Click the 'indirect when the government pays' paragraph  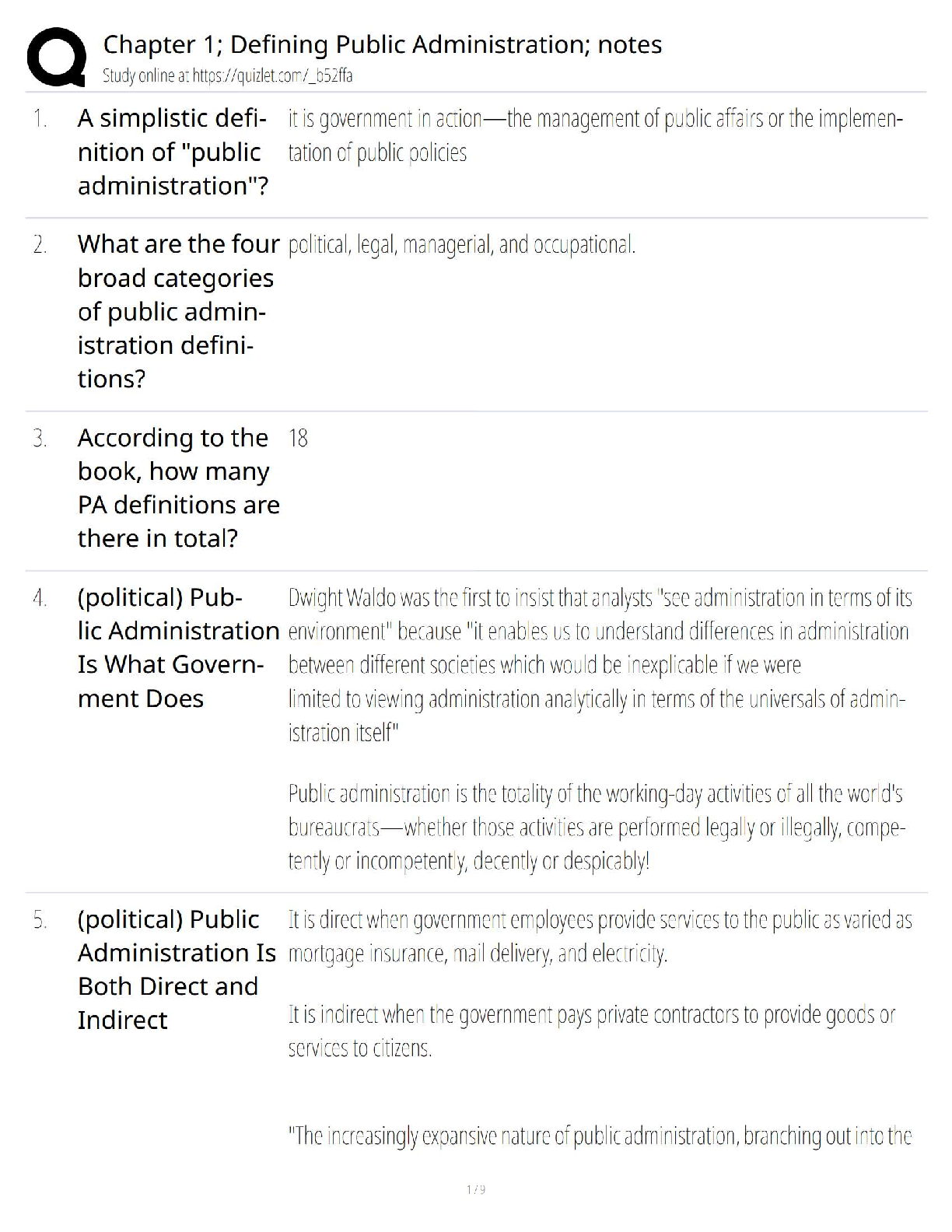(591, 1031)
